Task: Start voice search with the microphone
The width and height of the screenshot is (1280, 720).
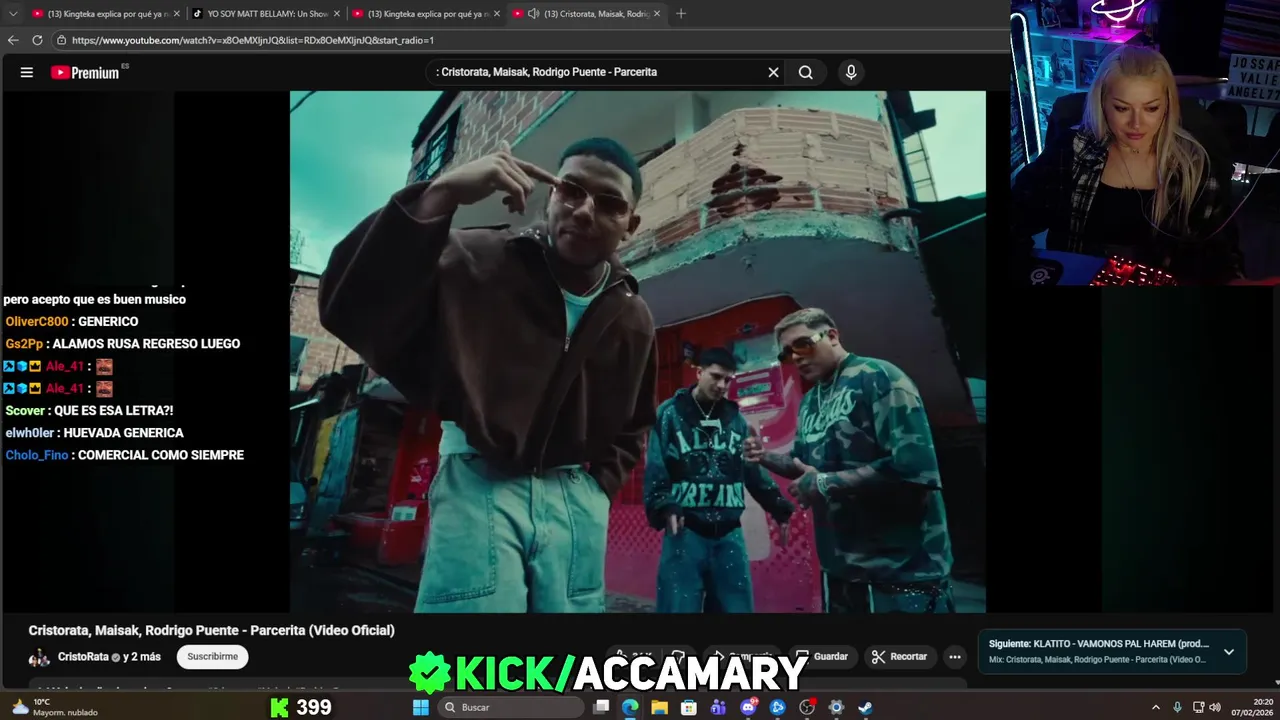Action: coord(851,72)
